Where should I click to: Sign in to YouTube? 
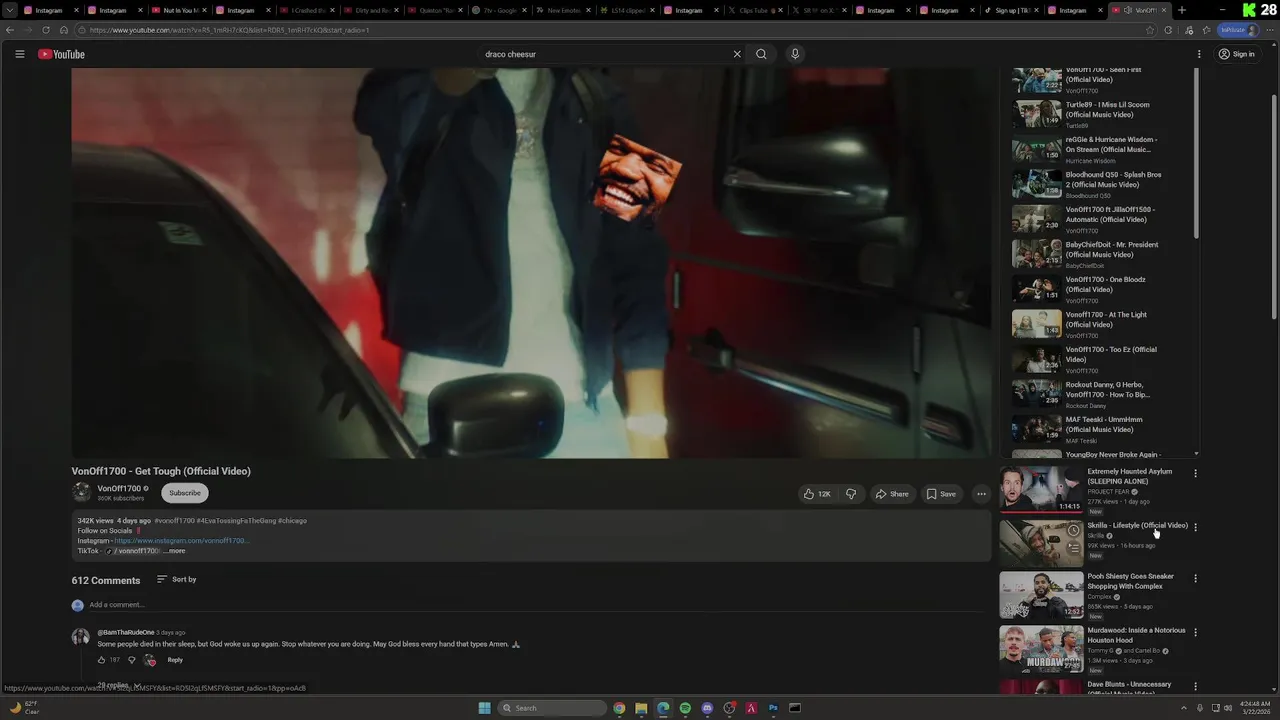pos(1237,54)
